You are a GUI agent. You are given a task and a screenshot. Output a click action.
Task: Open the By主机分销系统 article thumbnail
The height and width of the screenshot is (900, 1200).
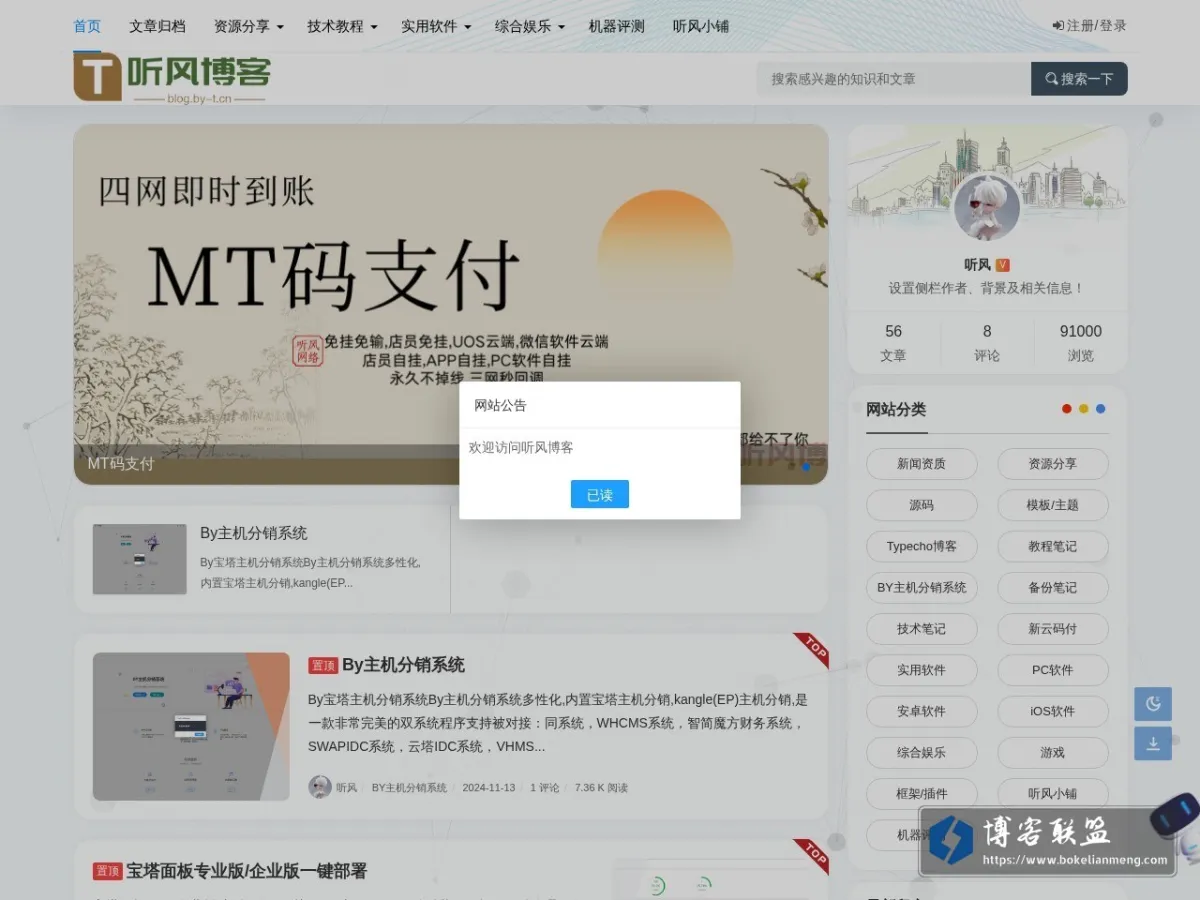[x=191, y=726]
